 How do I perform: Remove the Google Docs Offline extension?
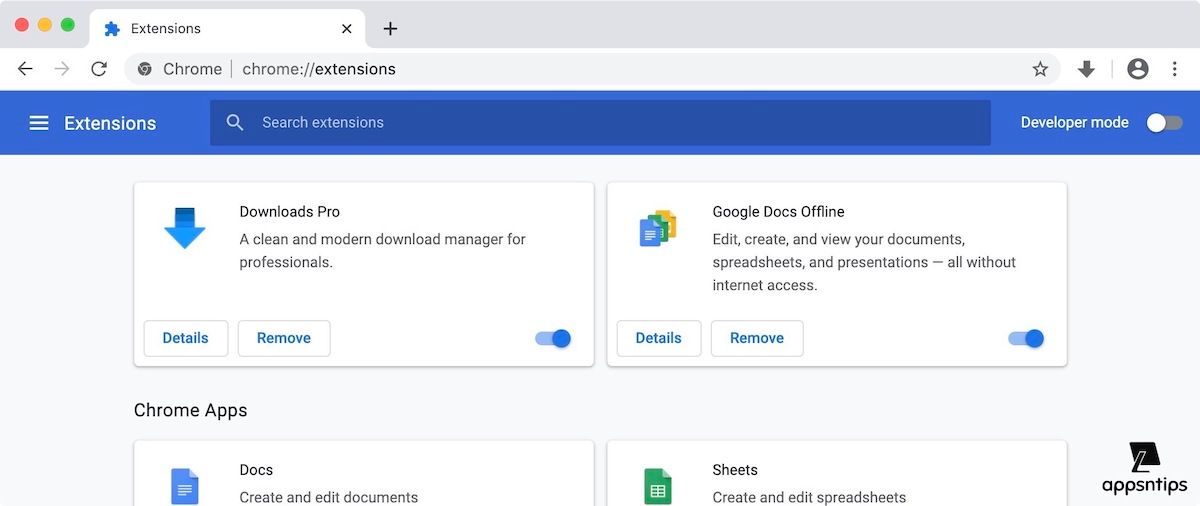pos(756,339)
